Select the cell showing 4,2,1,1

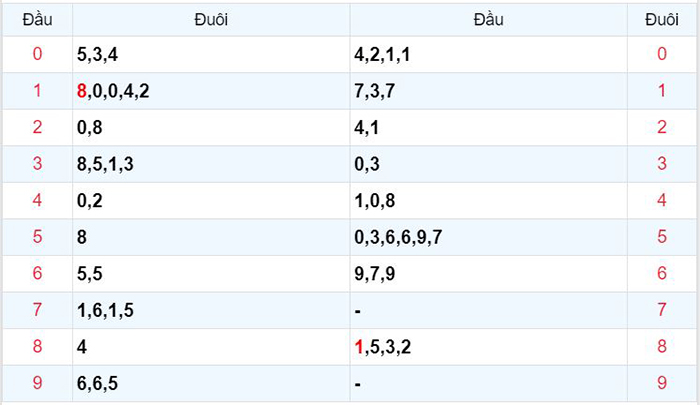pyautogui.click(x=488, y=54)
